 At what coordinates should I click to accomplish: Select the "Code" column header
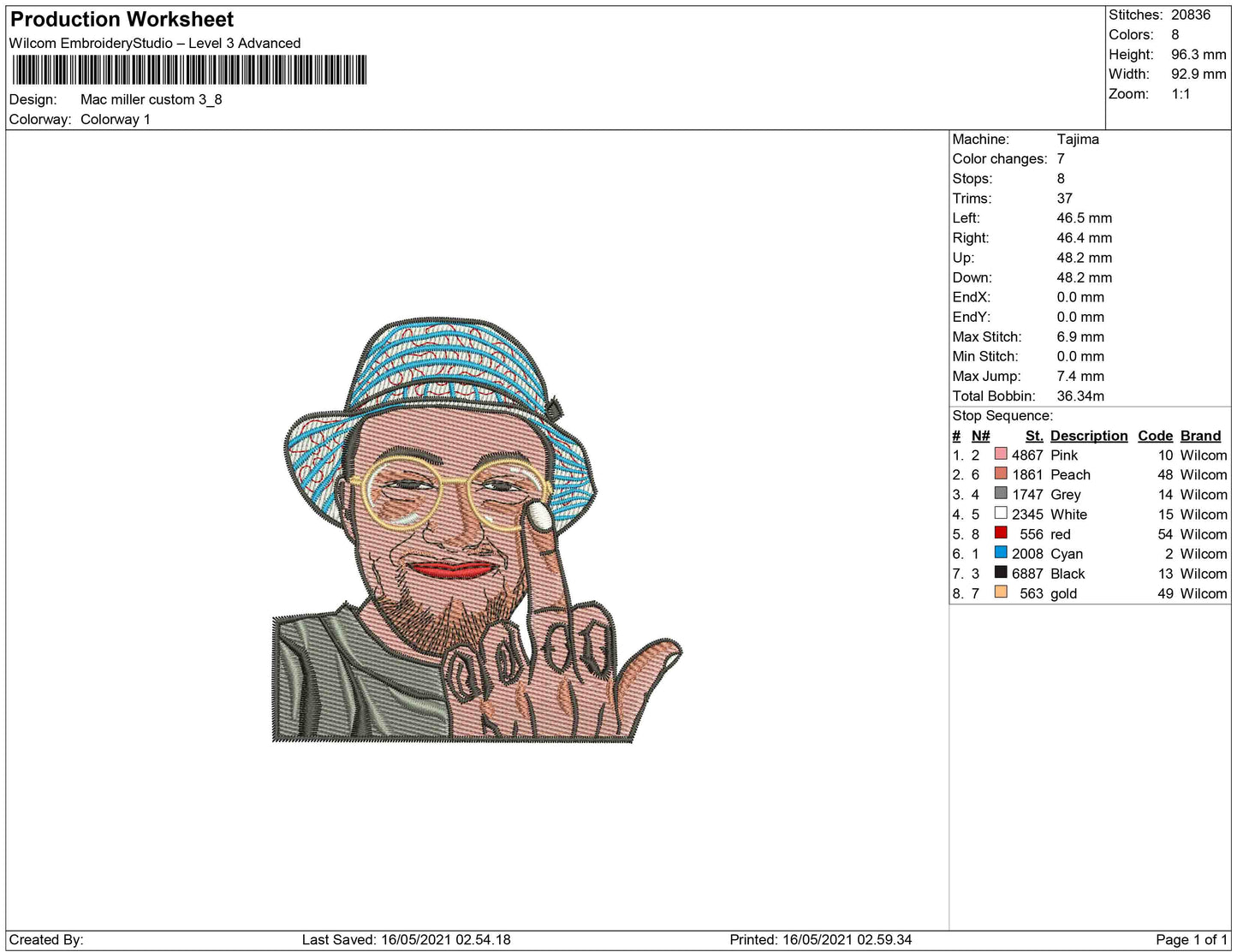click(x=1155, y=436)
